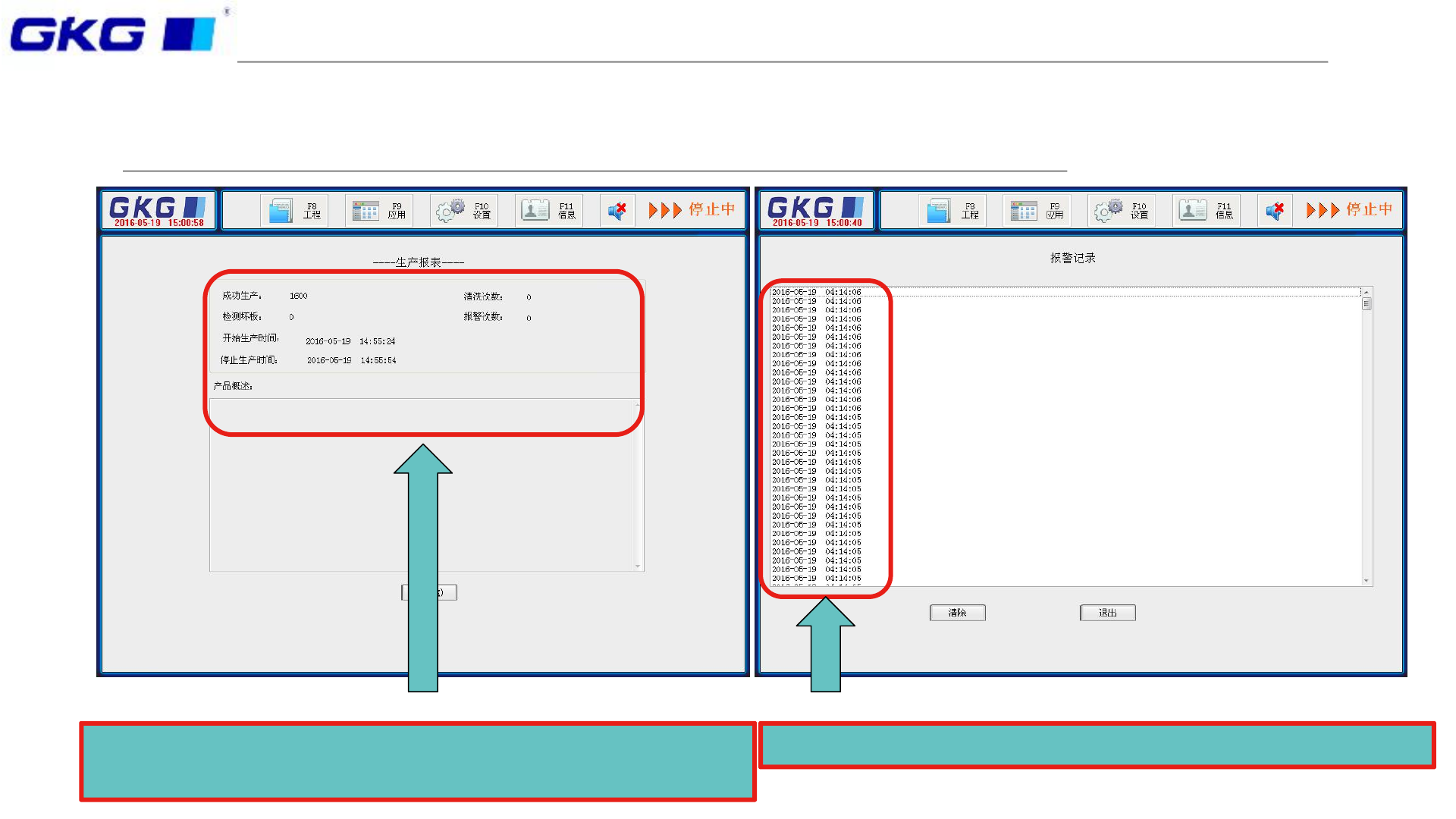Toggle mute speaker icon in alarm record window

click(x=1275, y=210)
